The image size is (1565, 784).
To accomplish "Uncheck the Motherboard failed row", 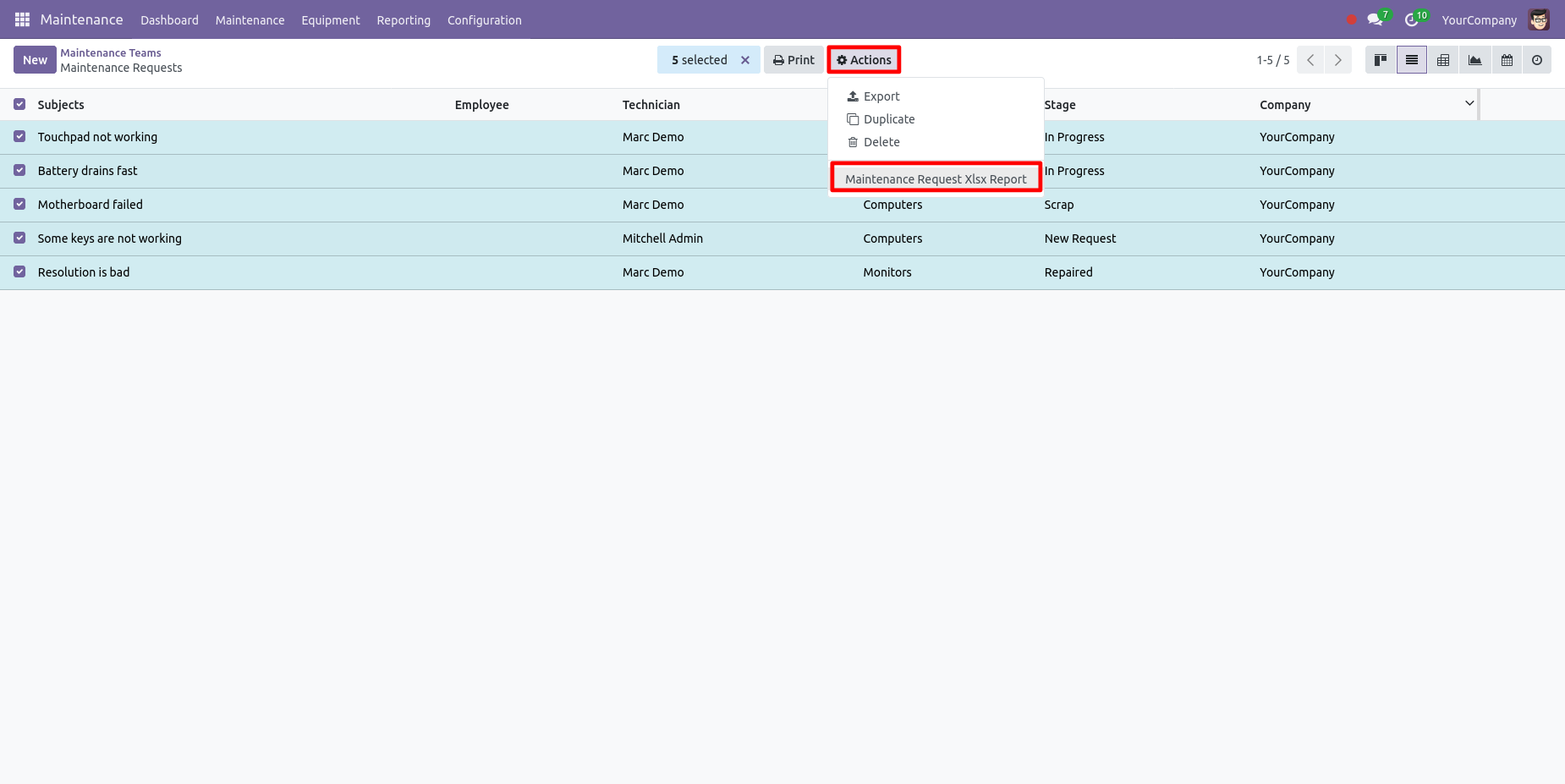I will click(19, 204).
